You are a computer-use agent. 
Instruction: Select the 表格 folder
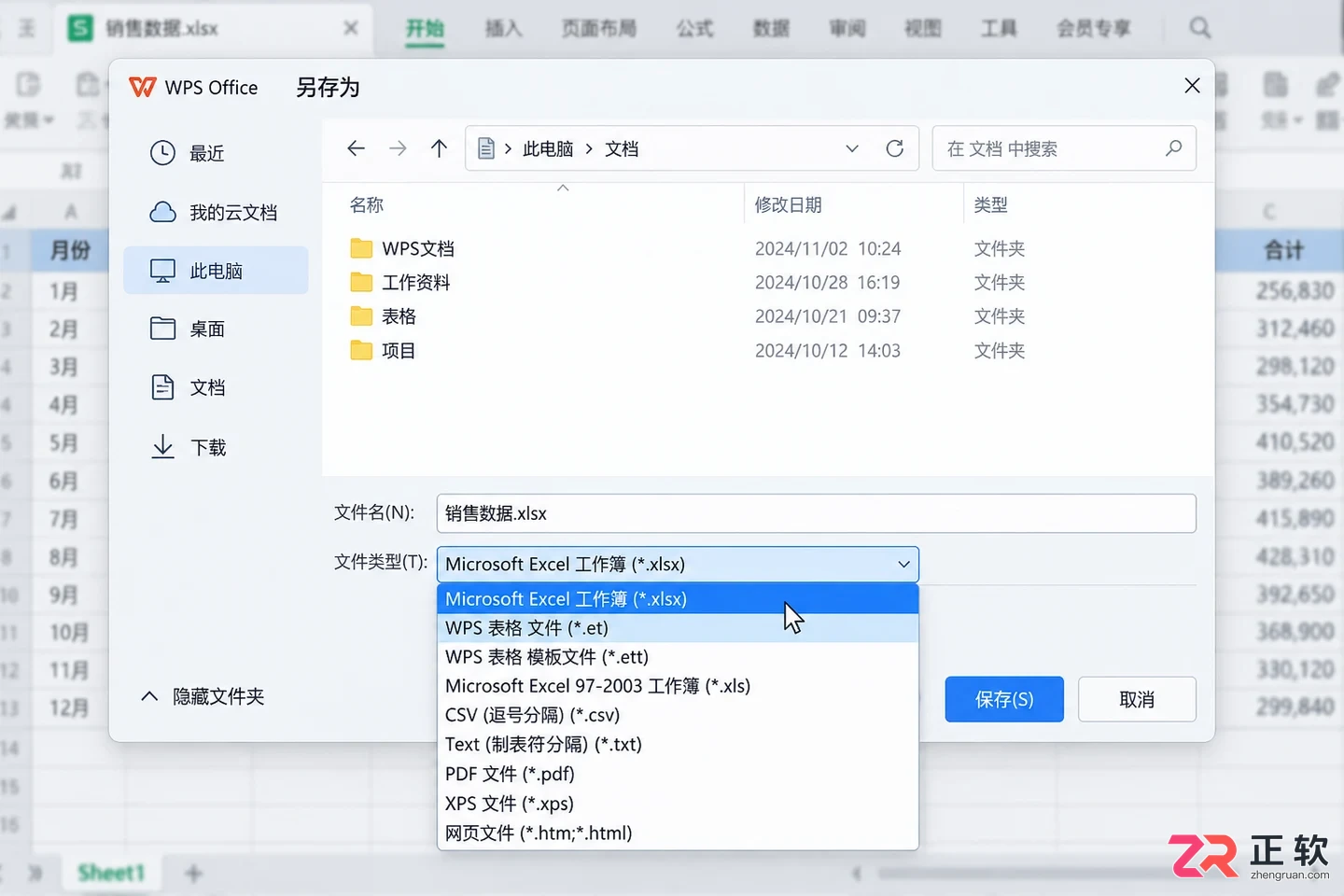coord(384,316)
